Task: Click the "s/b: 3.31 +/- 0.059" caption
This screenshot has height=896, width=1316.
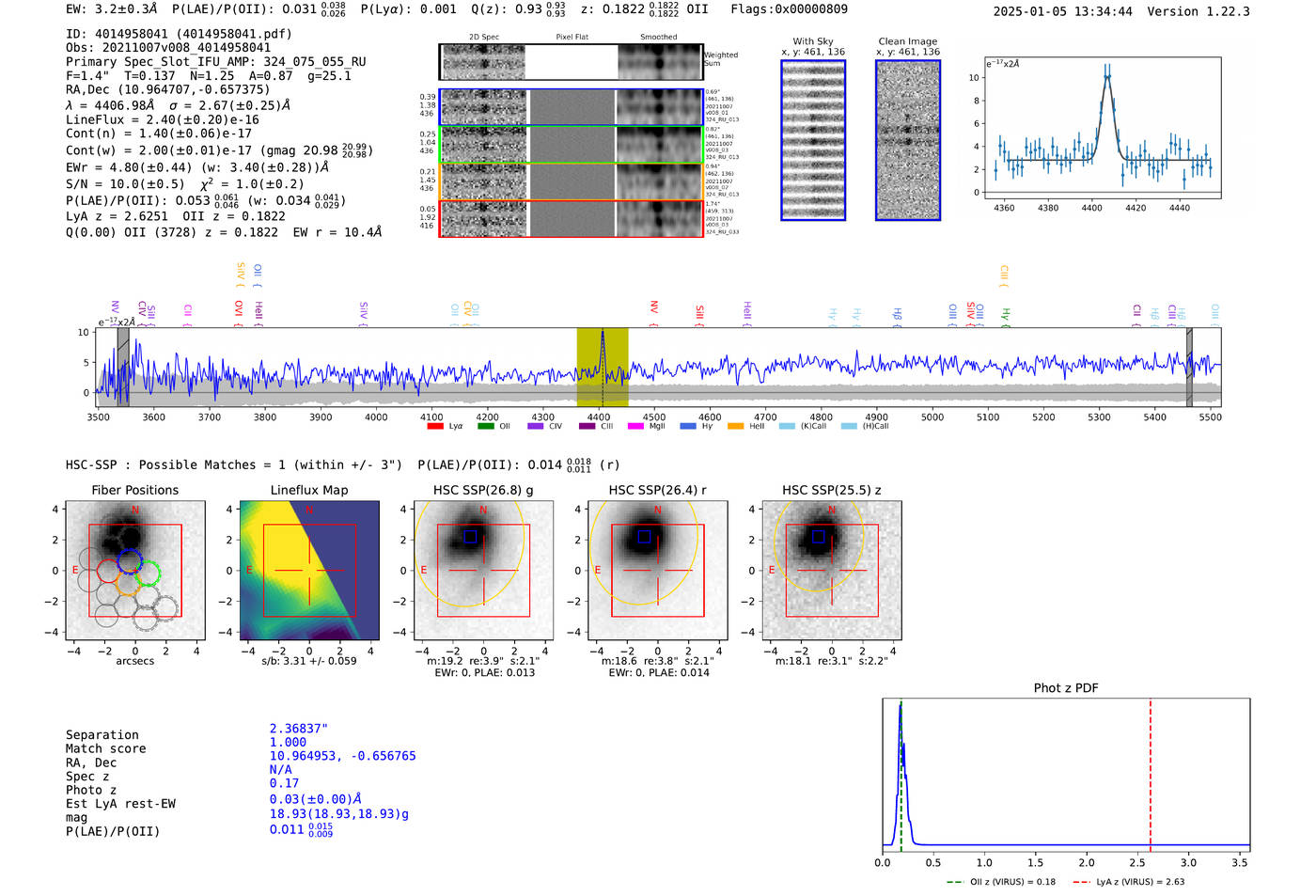Action: click(x=309, y=660)
